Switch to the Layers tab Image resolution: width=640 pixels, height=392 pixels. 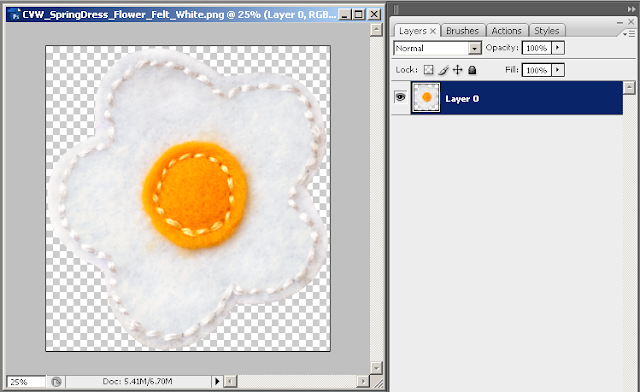pos(413,31)
